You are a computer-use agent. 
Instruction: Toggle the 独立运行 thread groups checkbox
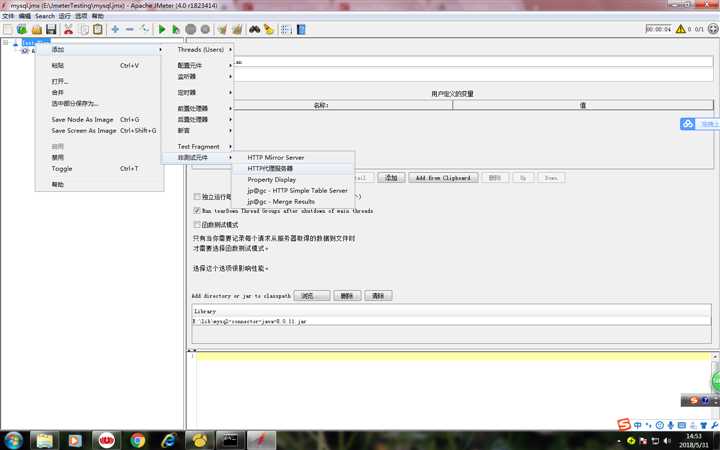[197, 197]
